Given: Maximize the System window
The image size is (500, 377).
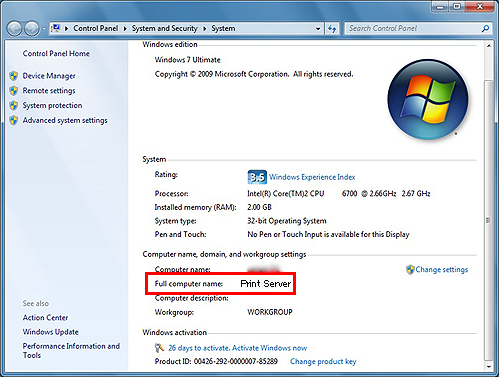Looking at the screenshot, I should [x=457, y=7].
